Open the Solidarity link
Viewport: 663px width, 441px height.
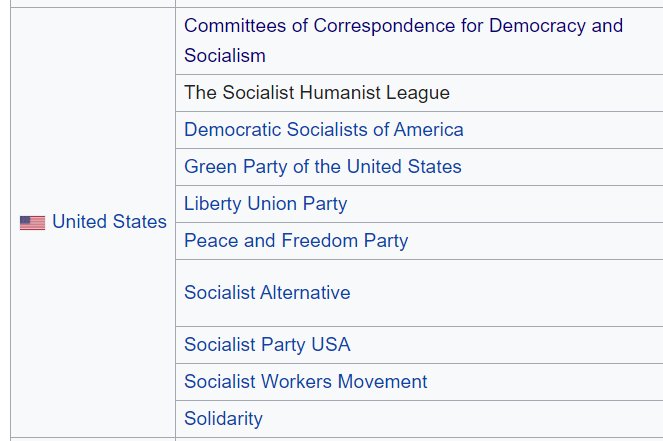[223, 419]
